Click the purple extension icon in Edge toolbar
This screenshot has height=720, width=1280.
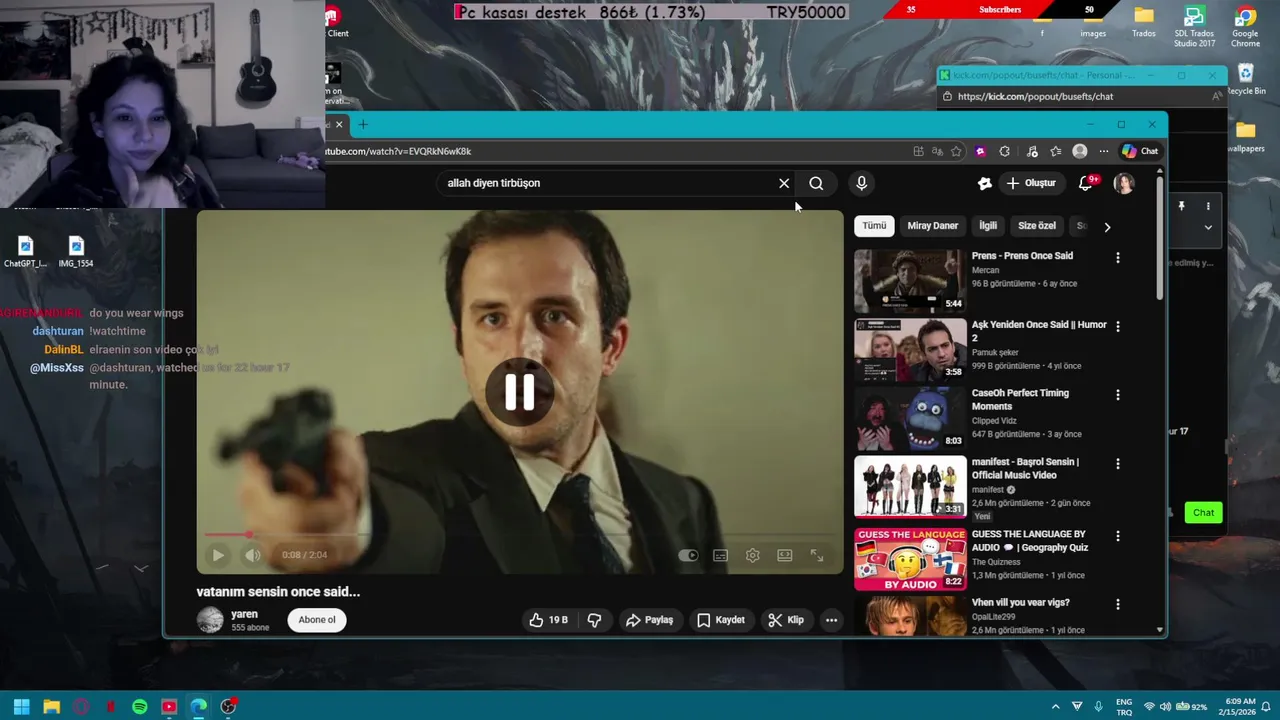point(980,151)
